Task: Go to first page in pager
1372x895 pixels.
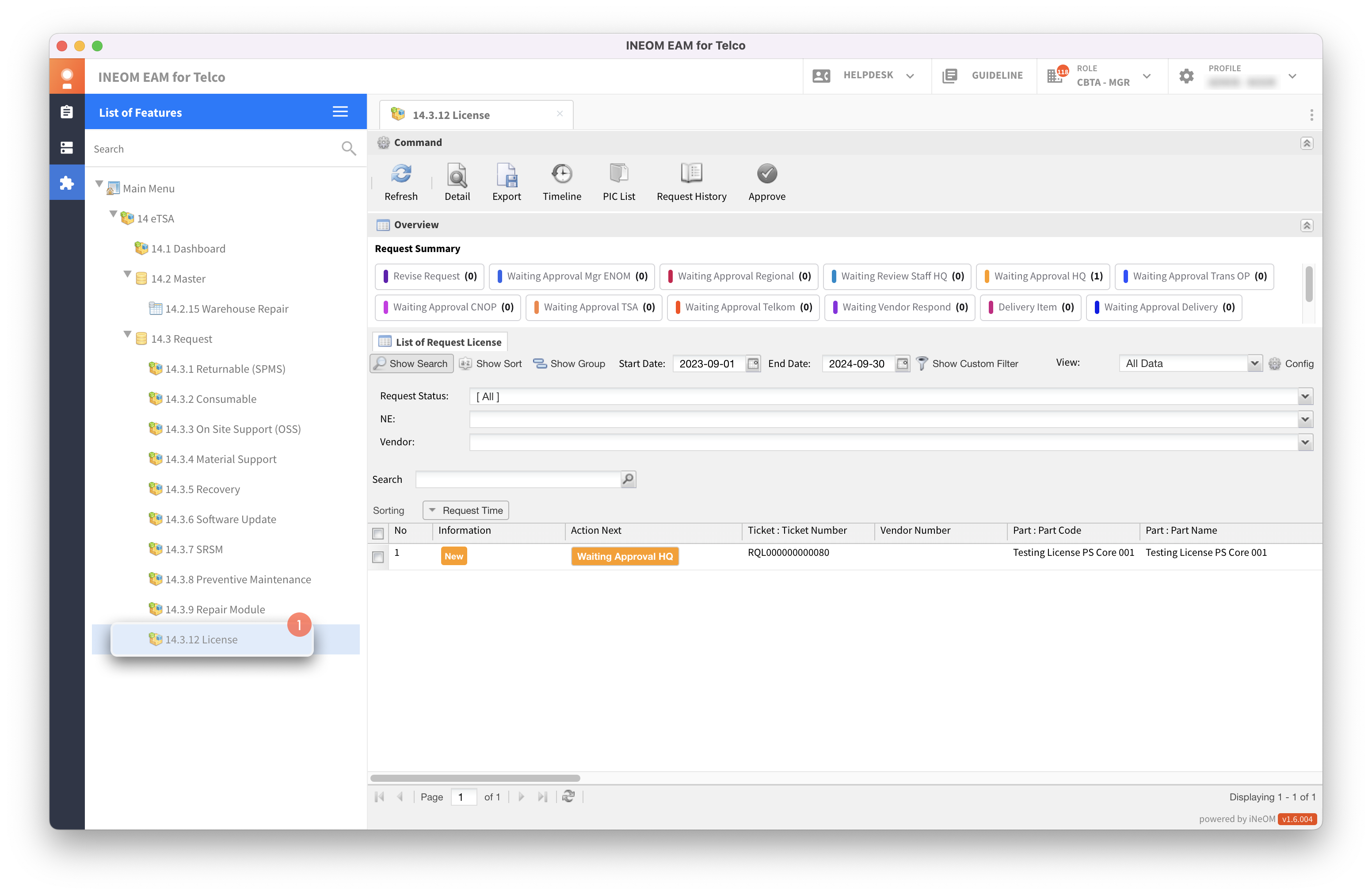Action: [x=379, y=797]
